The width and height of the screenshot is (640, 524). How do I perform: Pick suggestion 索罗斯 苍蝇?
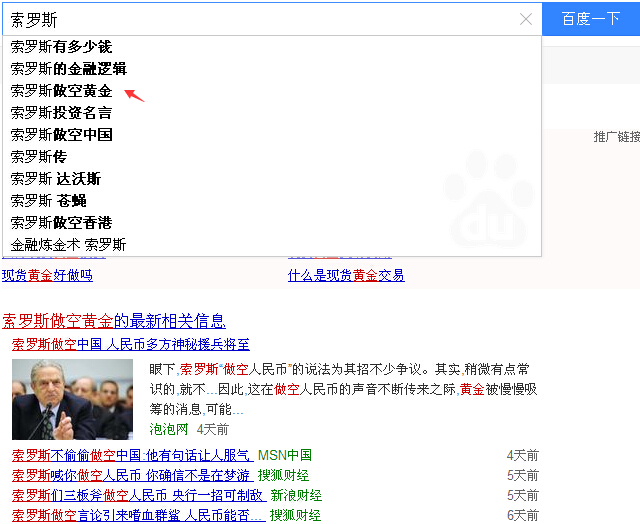tap(272, 201)
